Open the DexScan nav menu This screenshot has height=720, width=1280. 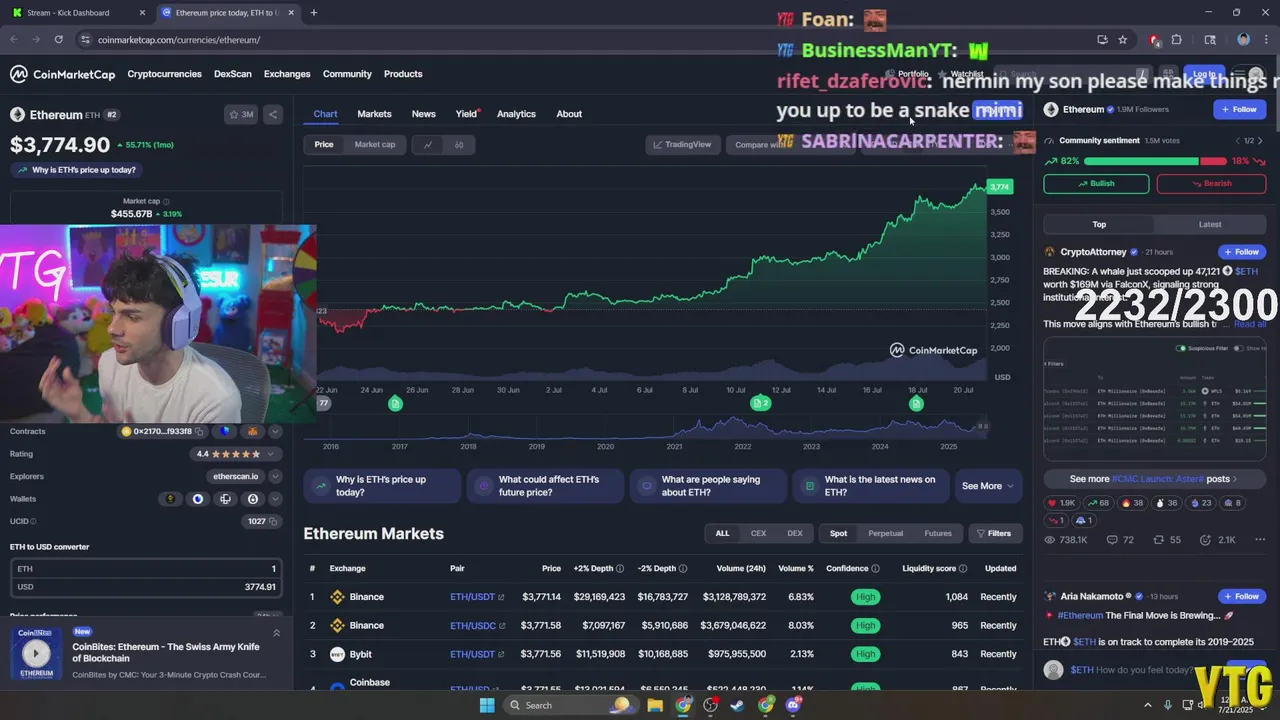(x=233, y=74)
